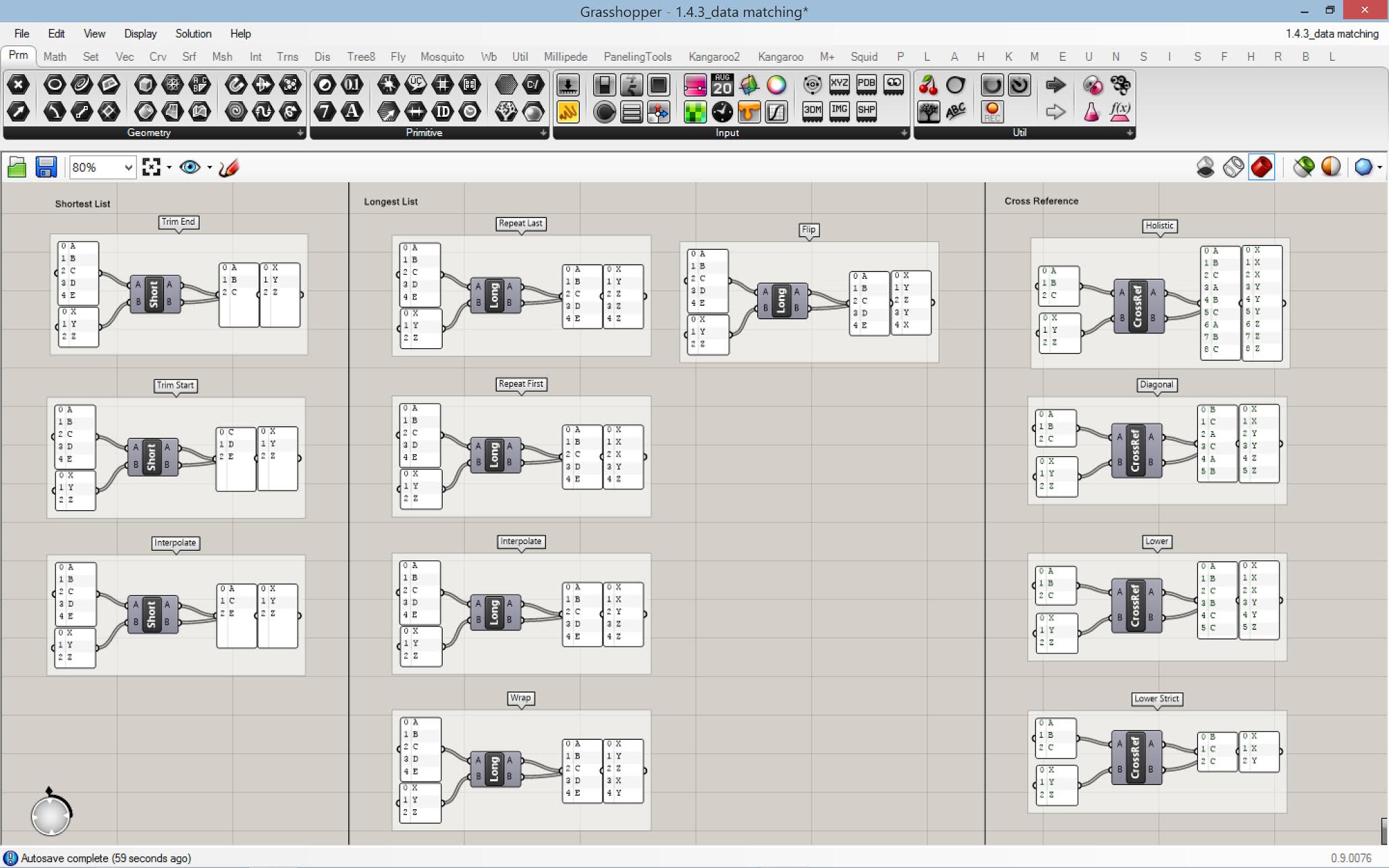
Task: Toggle the eye preview visibility icon
Action: pyautogui.click(x=190, y=167)
